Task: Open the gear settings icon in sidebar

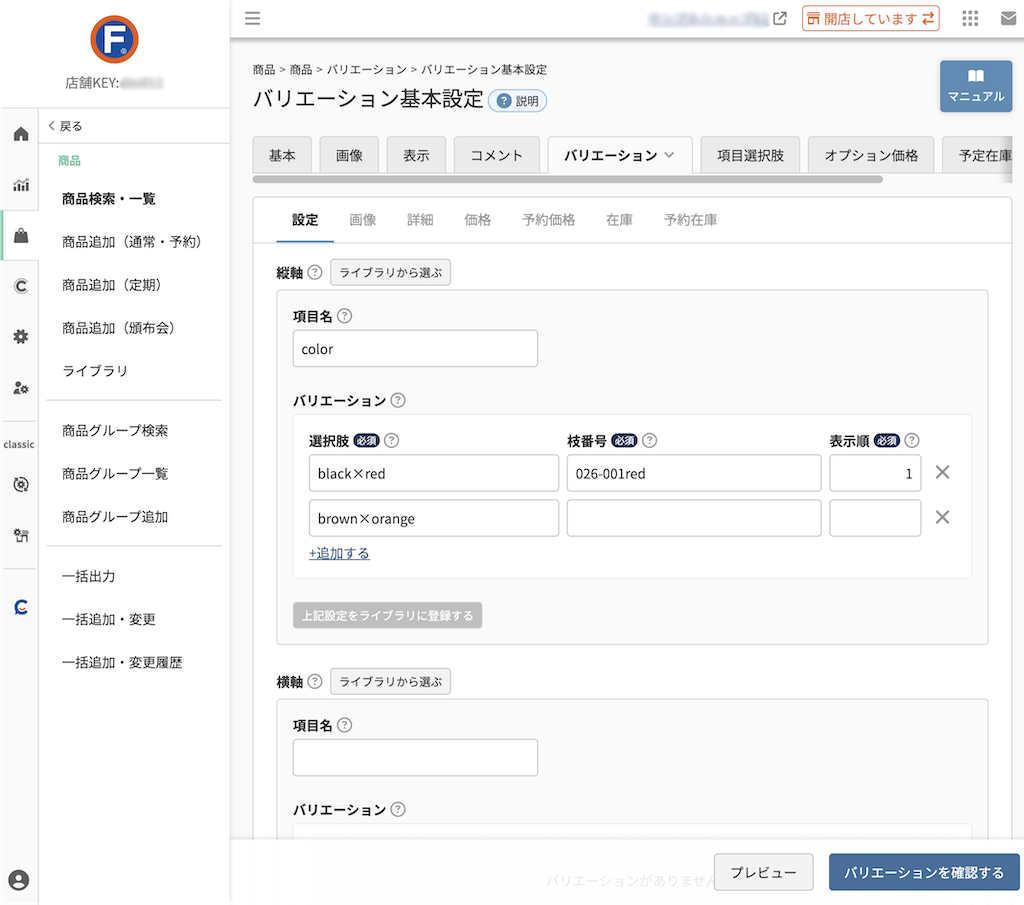Action: click(x=21, y=337)
